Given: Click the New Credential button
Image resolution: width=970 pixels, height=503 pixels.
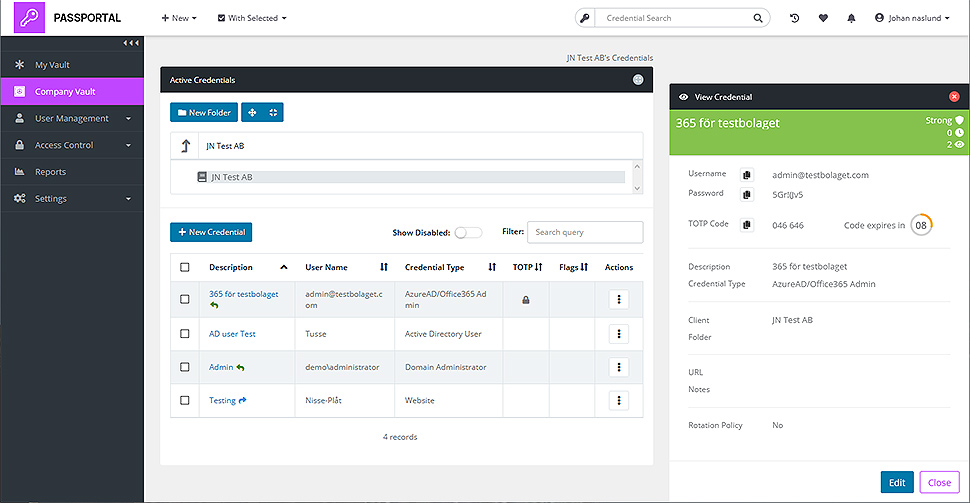Looking at the screenshot, I should 211,232.
